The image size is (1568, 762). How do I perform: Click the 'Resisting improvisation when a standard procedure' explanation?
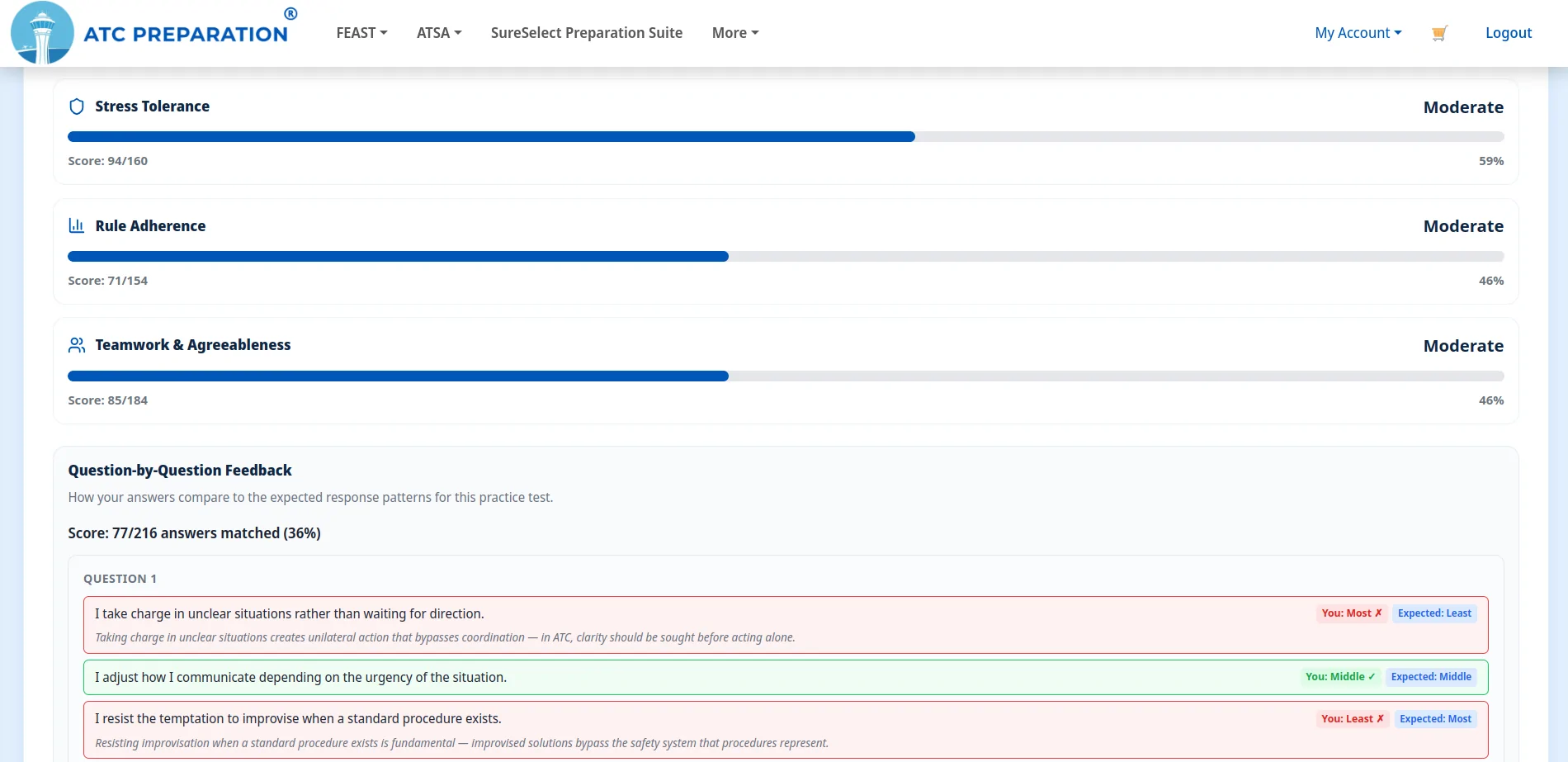[x=462, y=743]
